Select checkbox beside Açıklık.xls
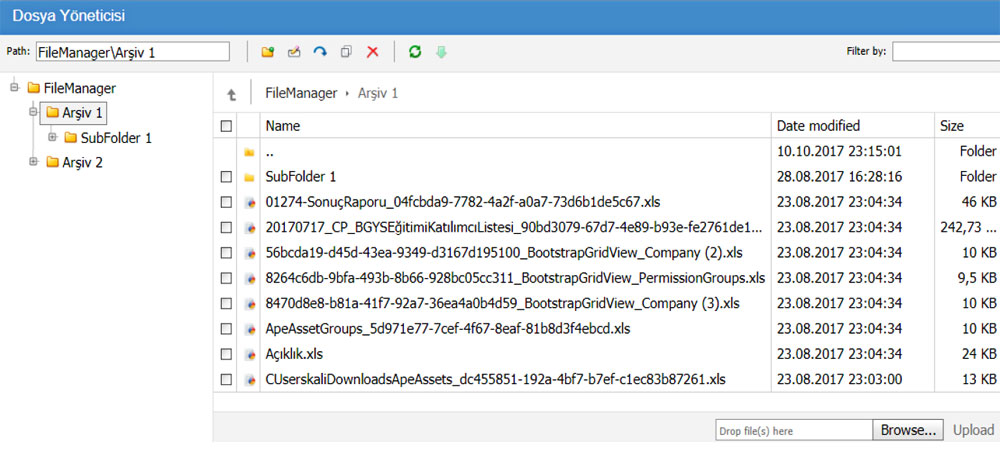This screenshot has width=1000, height=449. point(226,354)
